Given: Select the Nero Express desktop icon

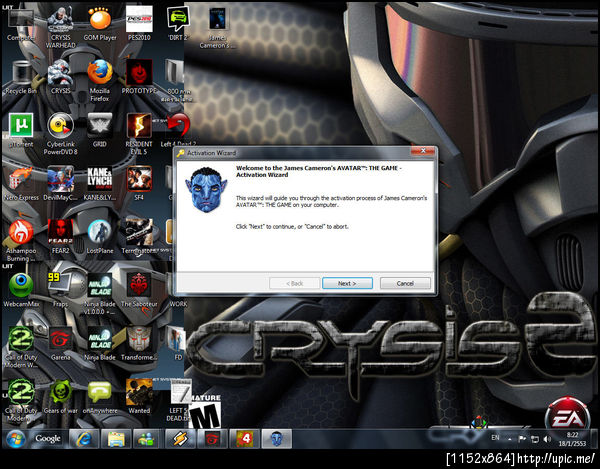Looking at the screenshot, I should click(x=21, y=184).
